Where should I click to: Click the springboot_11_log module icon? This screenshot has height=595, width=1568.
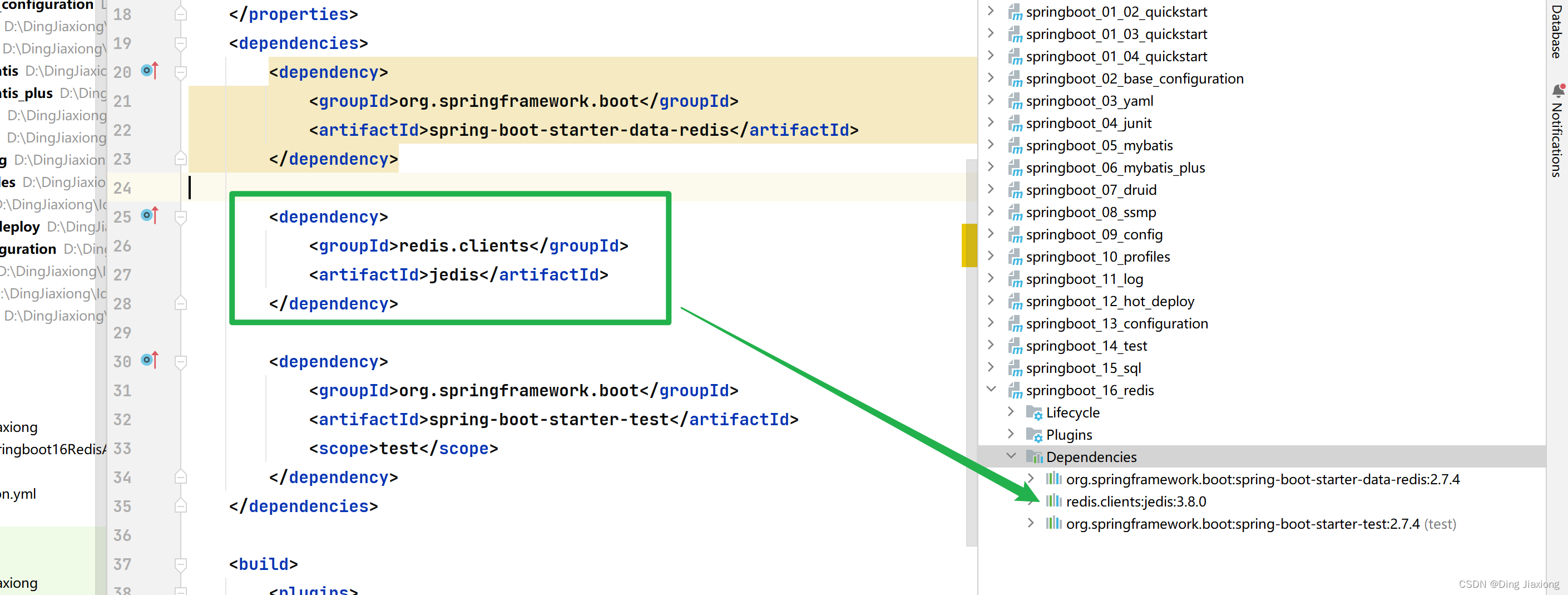tap(1015, 279)
